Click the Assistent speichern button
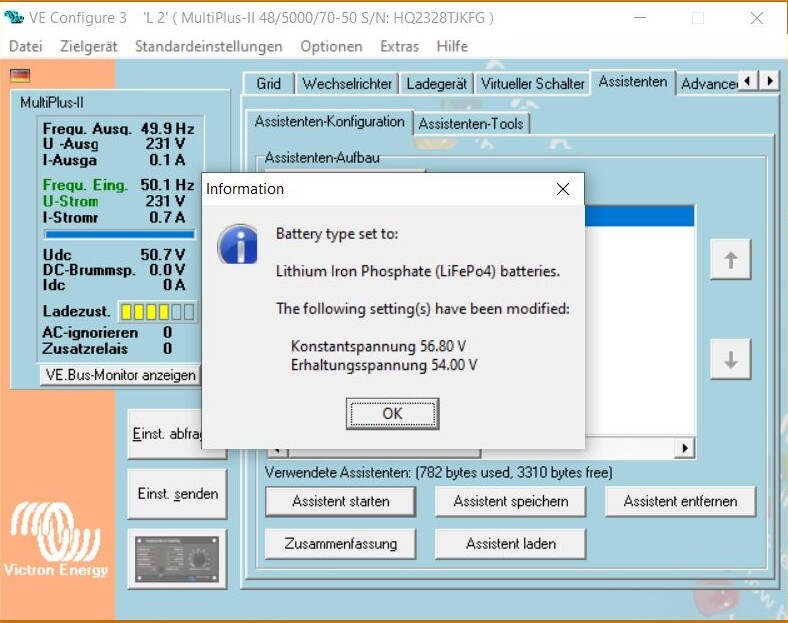 click(511, 501)
